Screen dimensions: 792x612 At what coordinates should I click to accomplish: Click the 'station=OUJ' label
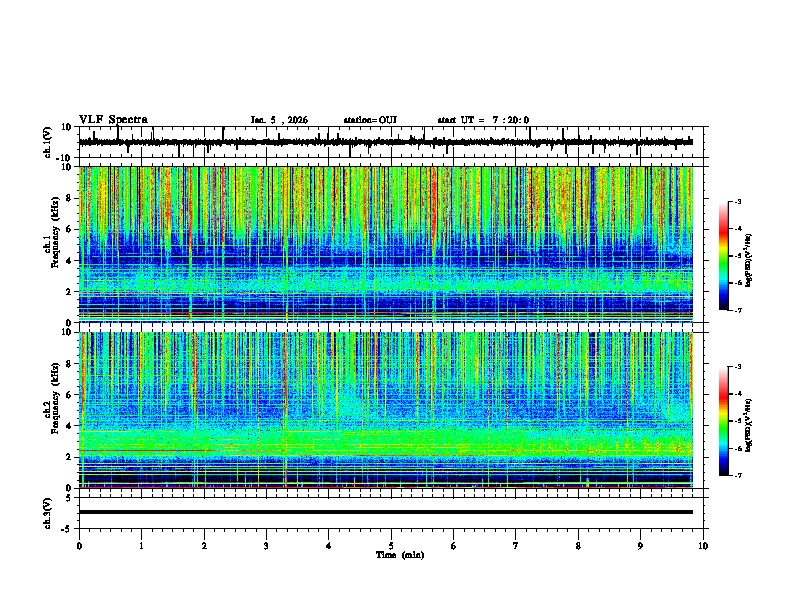coord(370,120)
